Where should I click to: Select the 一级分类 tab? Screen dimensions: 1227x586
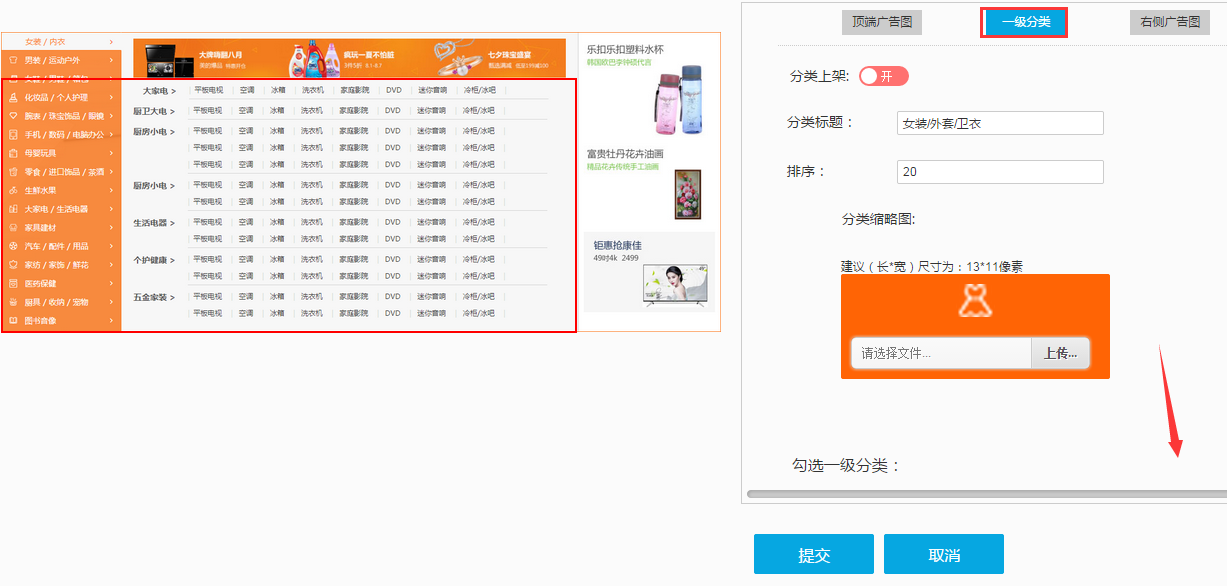click(x=1025, y=22)
